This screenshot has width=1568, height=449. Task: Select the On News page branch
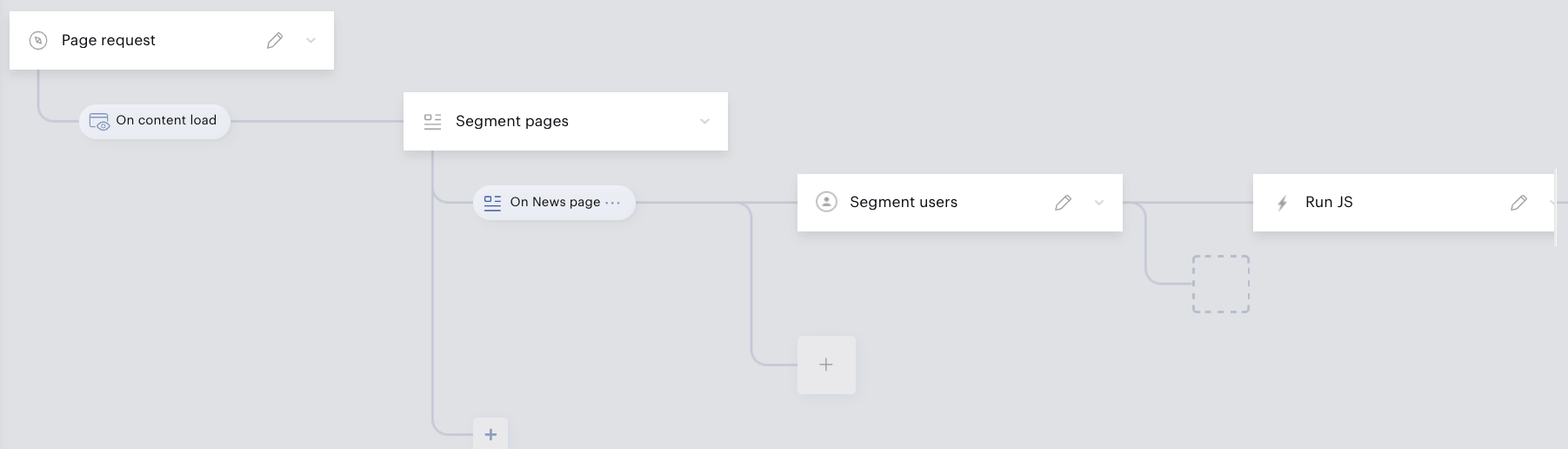point(555,202)
